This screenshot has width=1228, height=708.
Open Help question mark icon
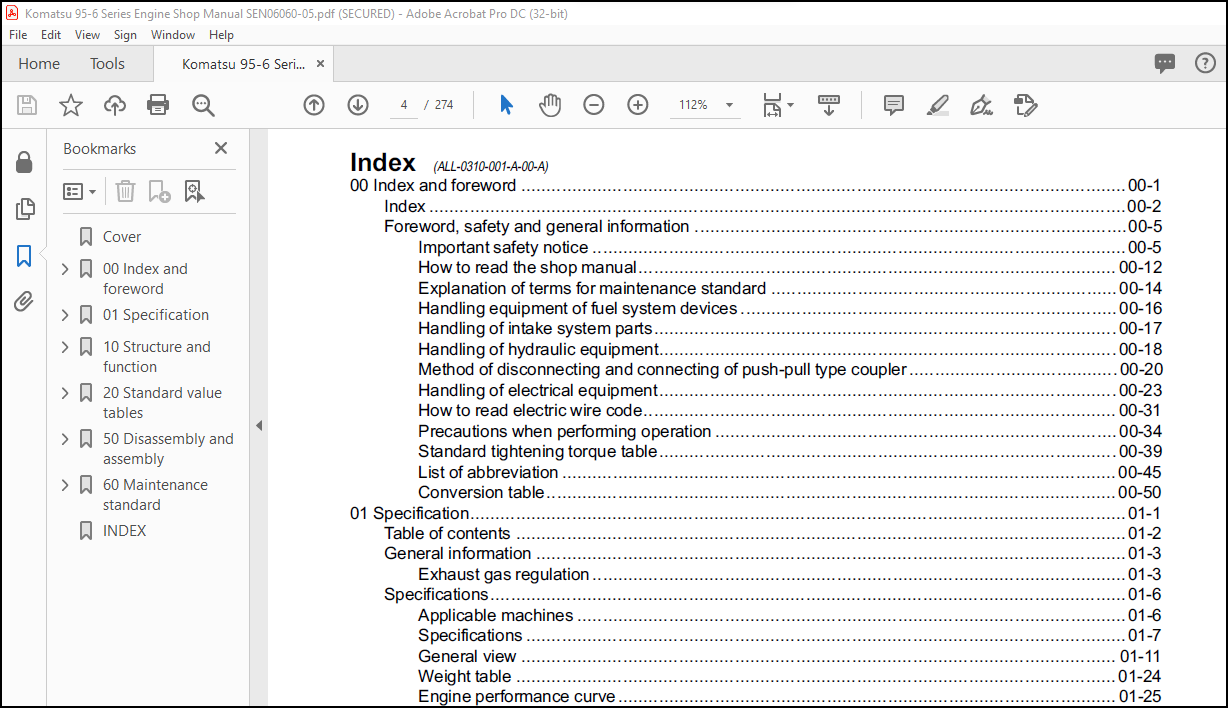1205,63
